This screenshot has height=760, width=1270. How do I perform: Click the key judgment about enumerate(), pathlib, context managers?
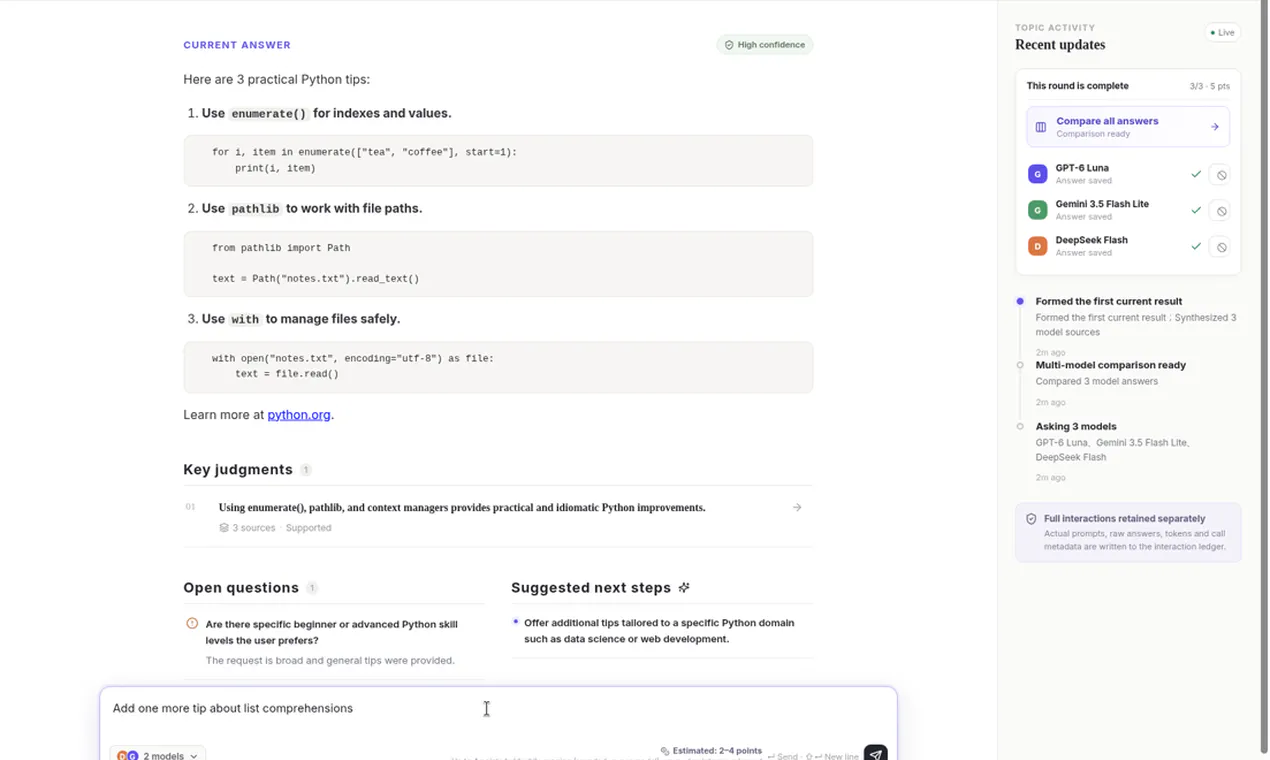pyautogui.click(x=498, y=517)
